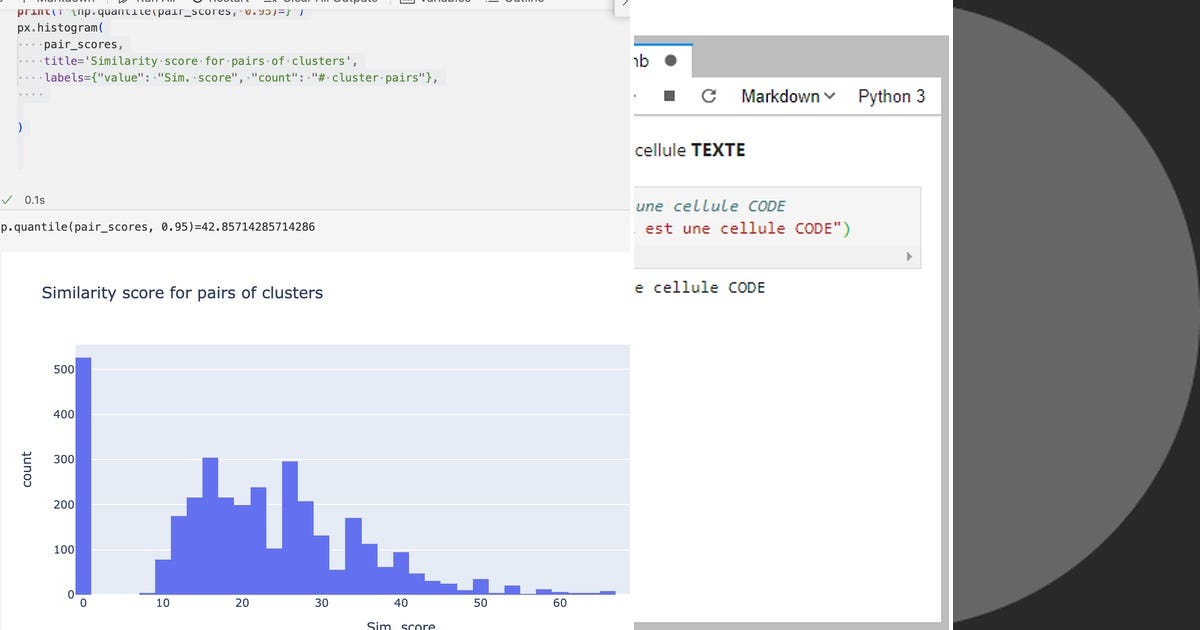Open the Variables panel
The width and height of the screenshot is (1200, 630).
click(440, 2)
